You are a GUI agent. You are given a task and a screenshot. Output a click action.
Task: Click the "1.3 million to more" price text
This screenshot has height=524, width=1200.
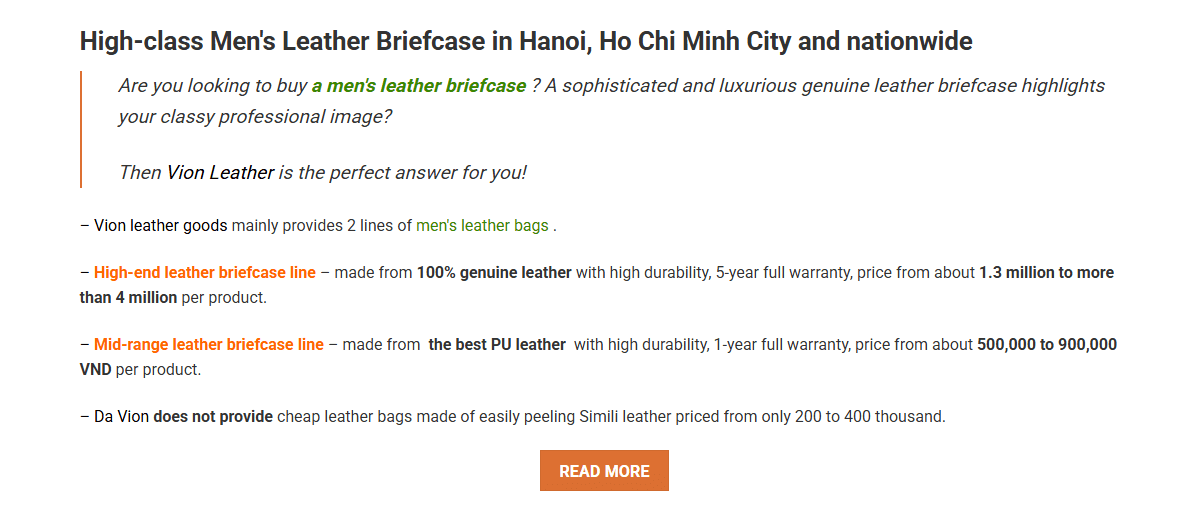(x=1046, y=273)
